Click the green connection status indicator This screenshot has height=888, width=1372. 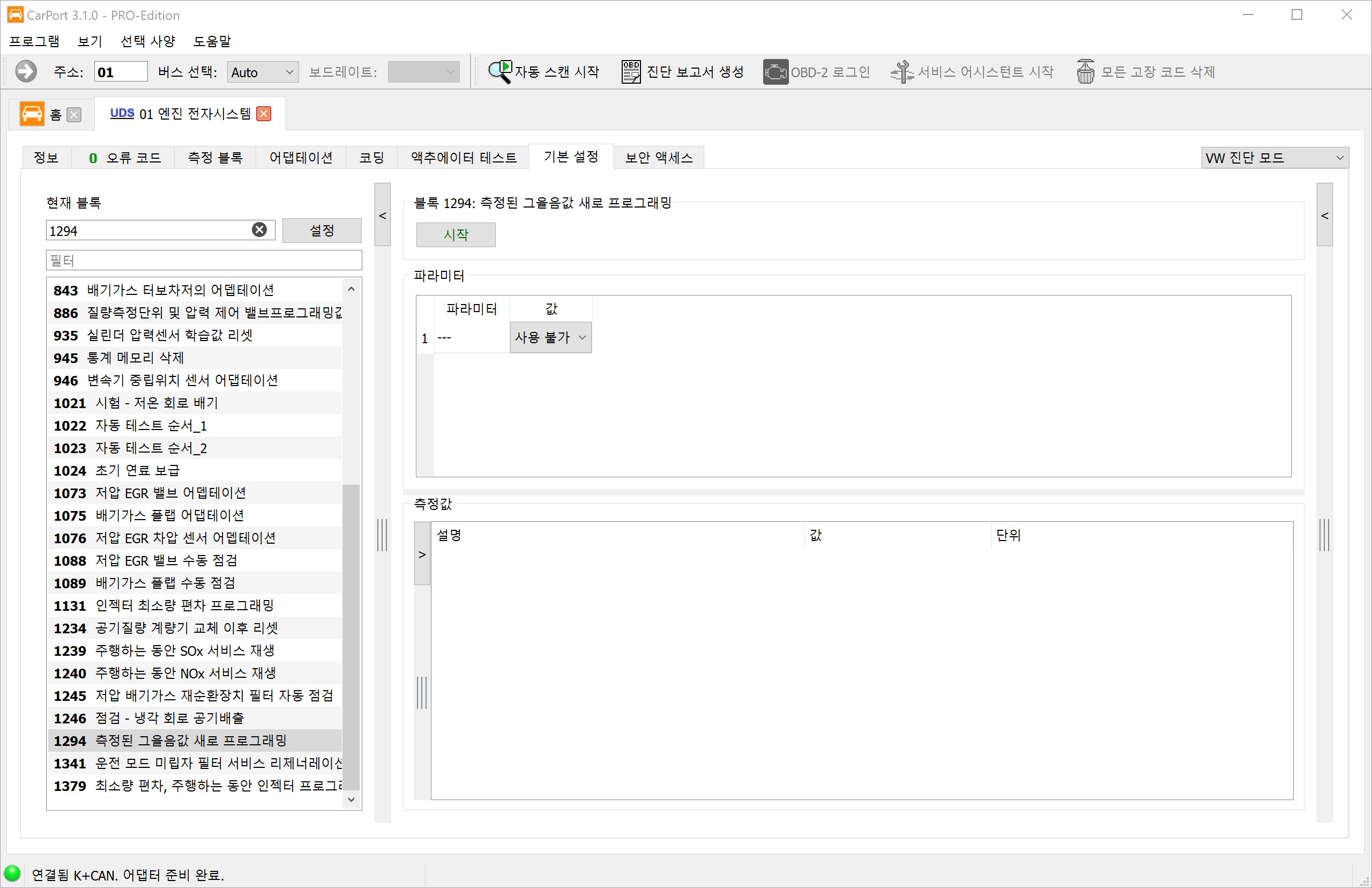(12, 874)
